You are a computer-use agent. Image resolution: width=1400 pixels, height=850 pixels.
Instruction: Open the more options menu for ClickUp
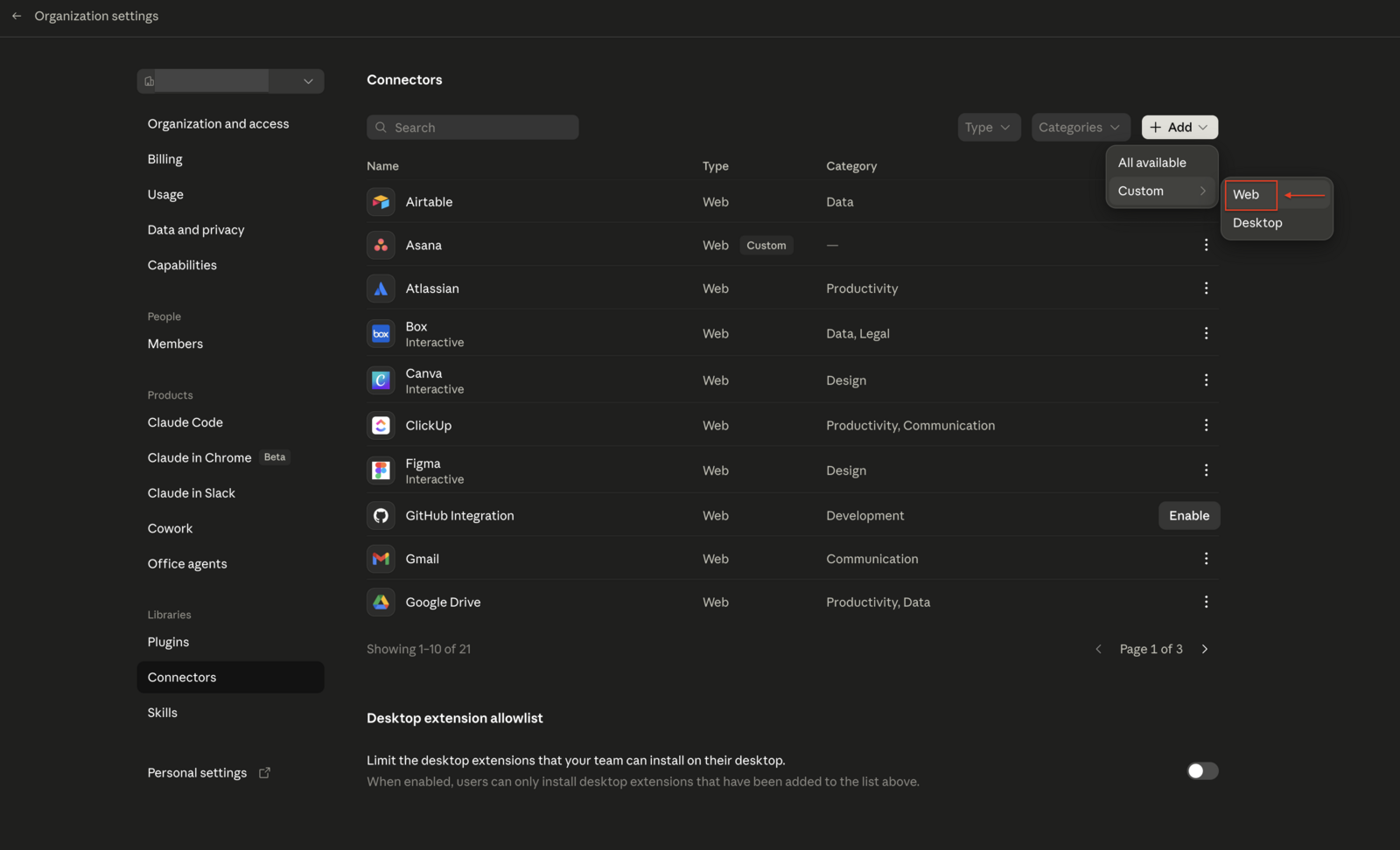pos(1206,426)
